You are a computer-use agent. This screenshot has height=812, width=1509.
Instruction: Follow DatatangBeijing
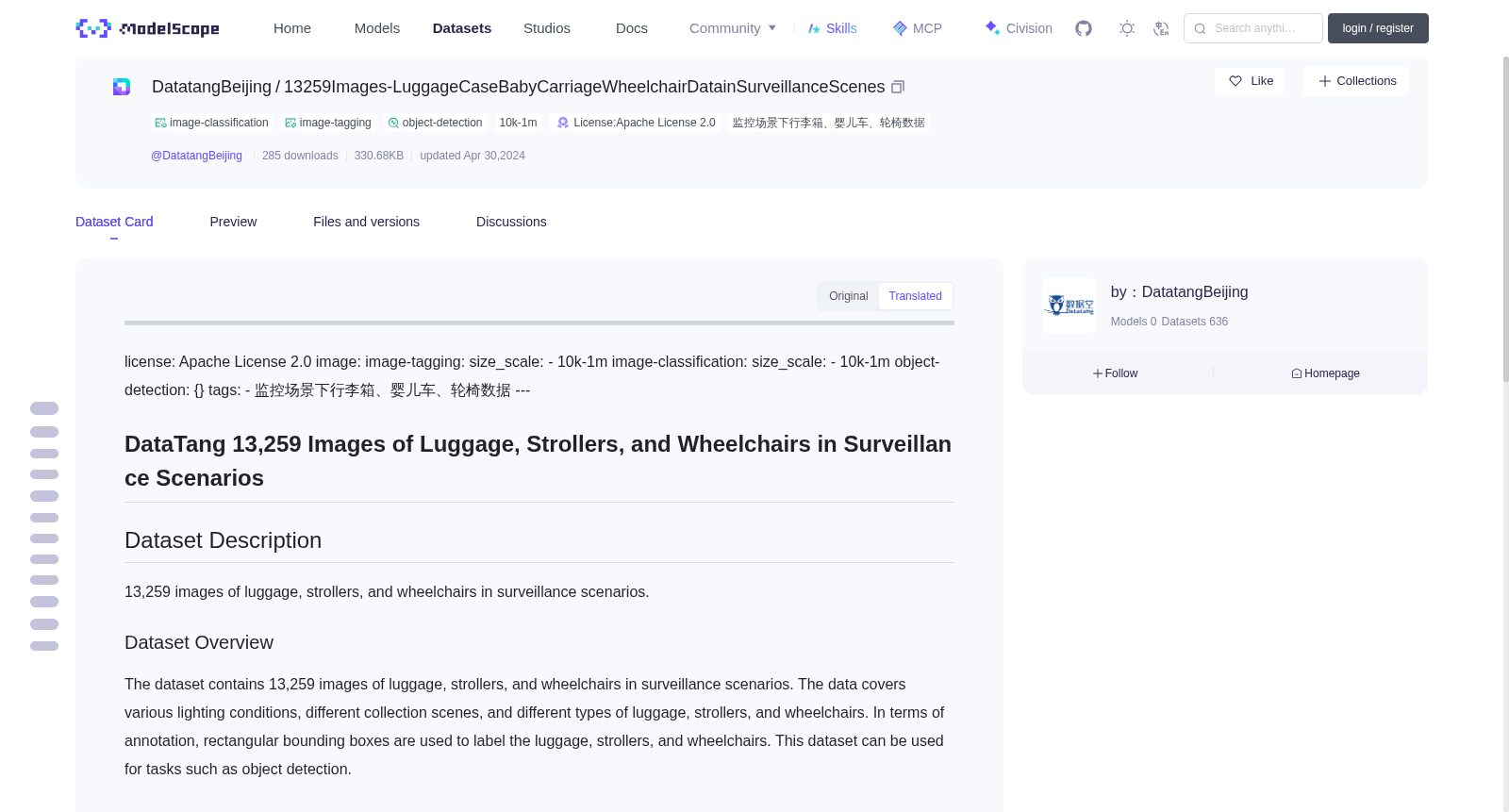1115,373
